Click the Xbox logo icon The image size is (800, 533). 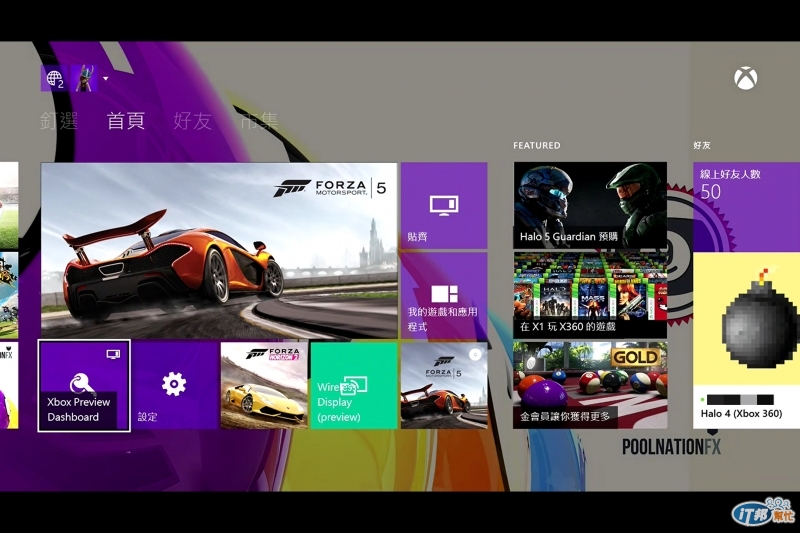click(745, 79)
